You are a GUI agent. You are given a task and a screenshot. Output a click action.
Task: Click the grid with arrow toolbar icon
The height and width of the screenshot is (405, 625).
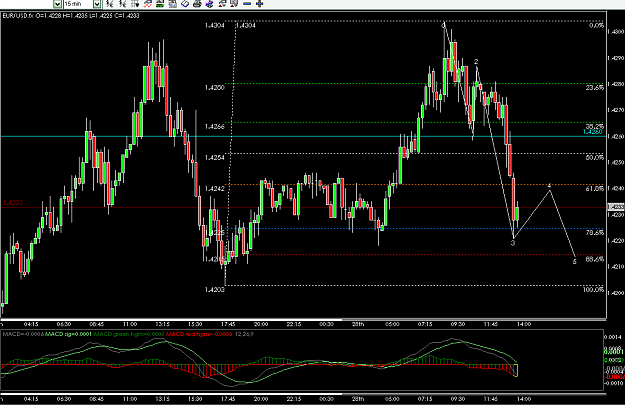(135, 4)
